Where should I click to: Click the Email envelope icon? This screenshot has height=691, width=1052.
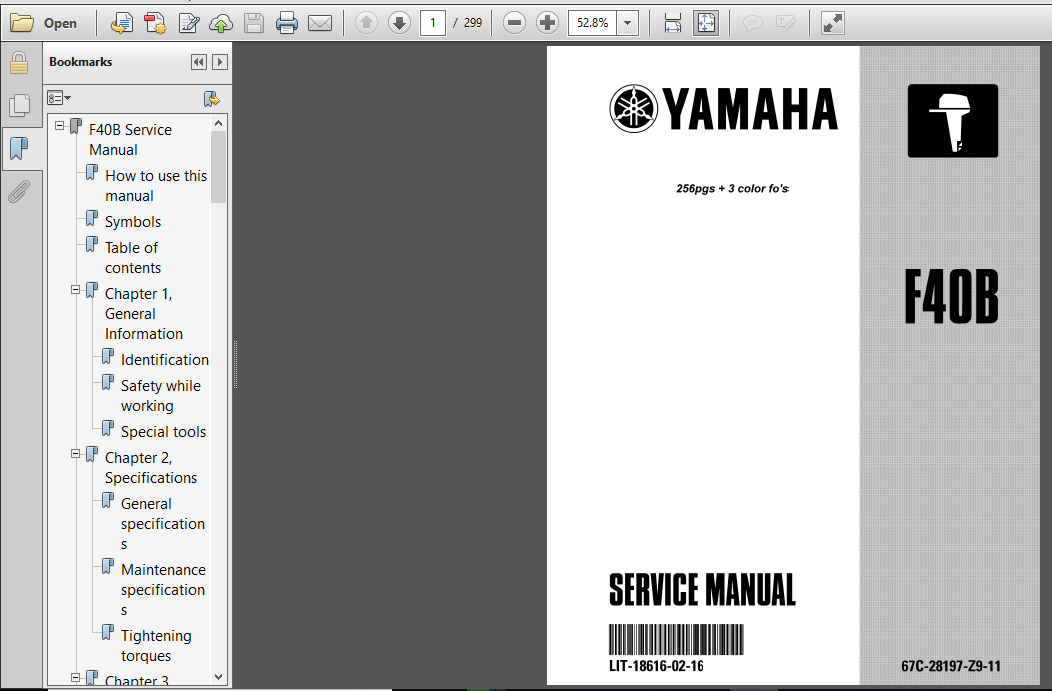(x=320, y=23)
